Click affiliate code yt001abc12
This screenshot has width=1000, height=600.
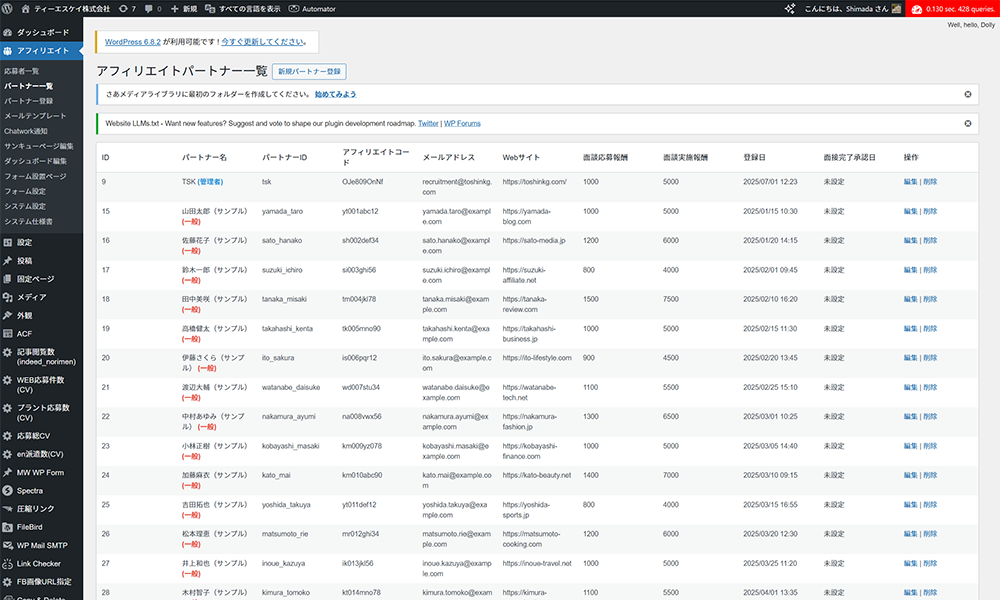coord(360,211)
